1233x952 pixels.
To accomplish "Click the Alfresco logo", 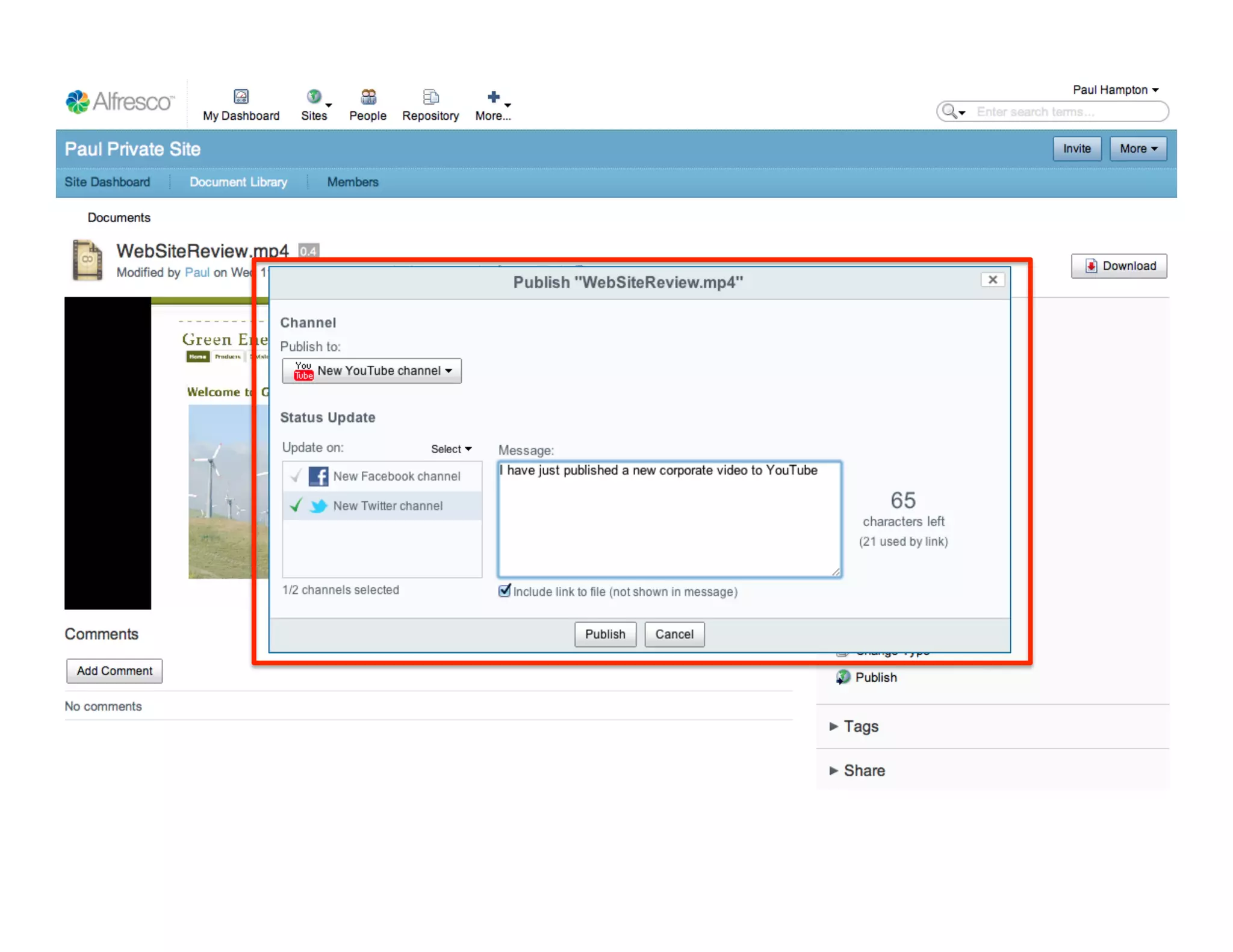I will (120, 102).
